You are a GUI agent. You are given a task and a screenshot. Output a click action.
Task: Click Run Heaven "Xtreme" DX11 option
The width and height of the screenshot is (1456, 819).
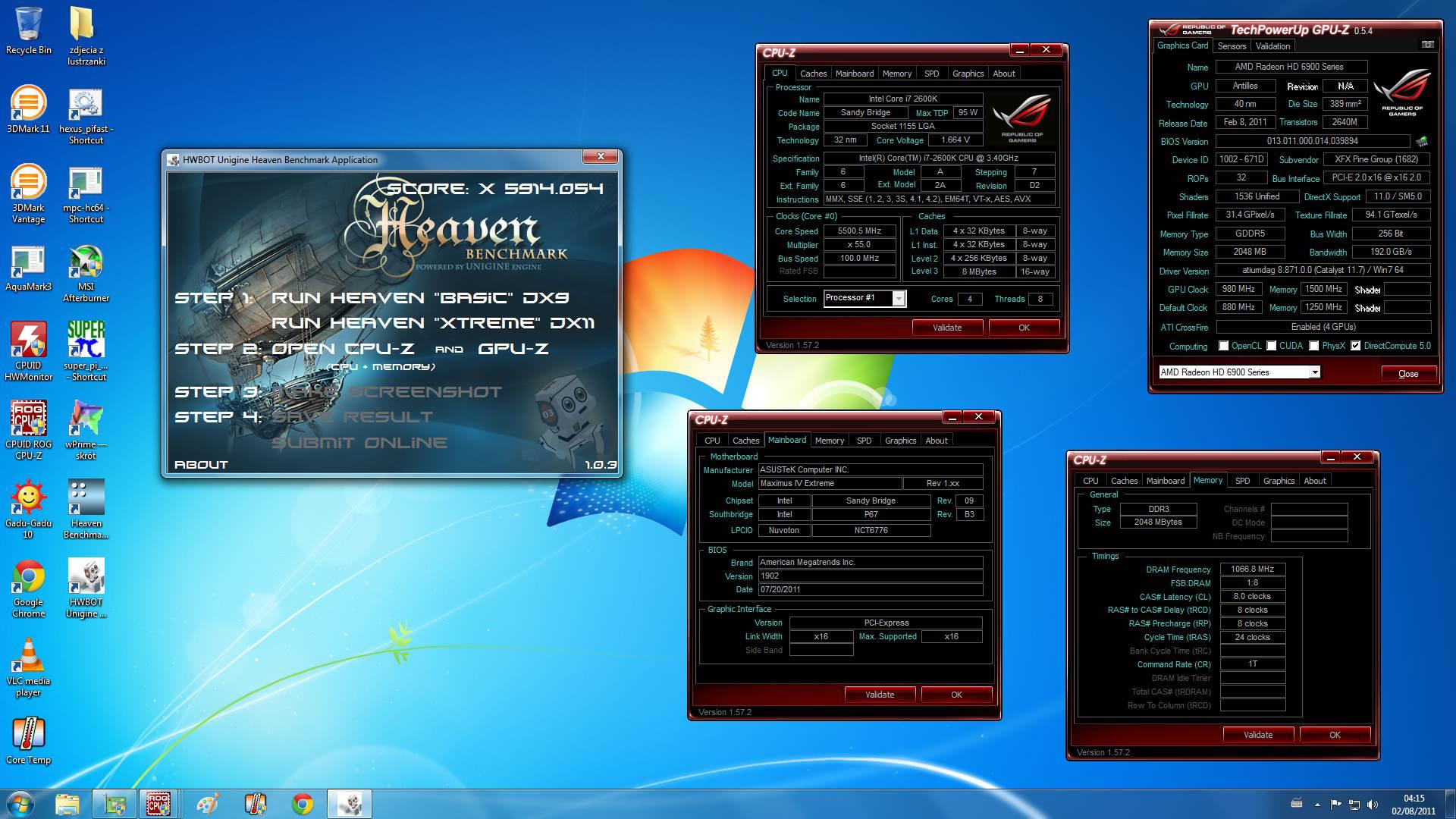(433, 323)
